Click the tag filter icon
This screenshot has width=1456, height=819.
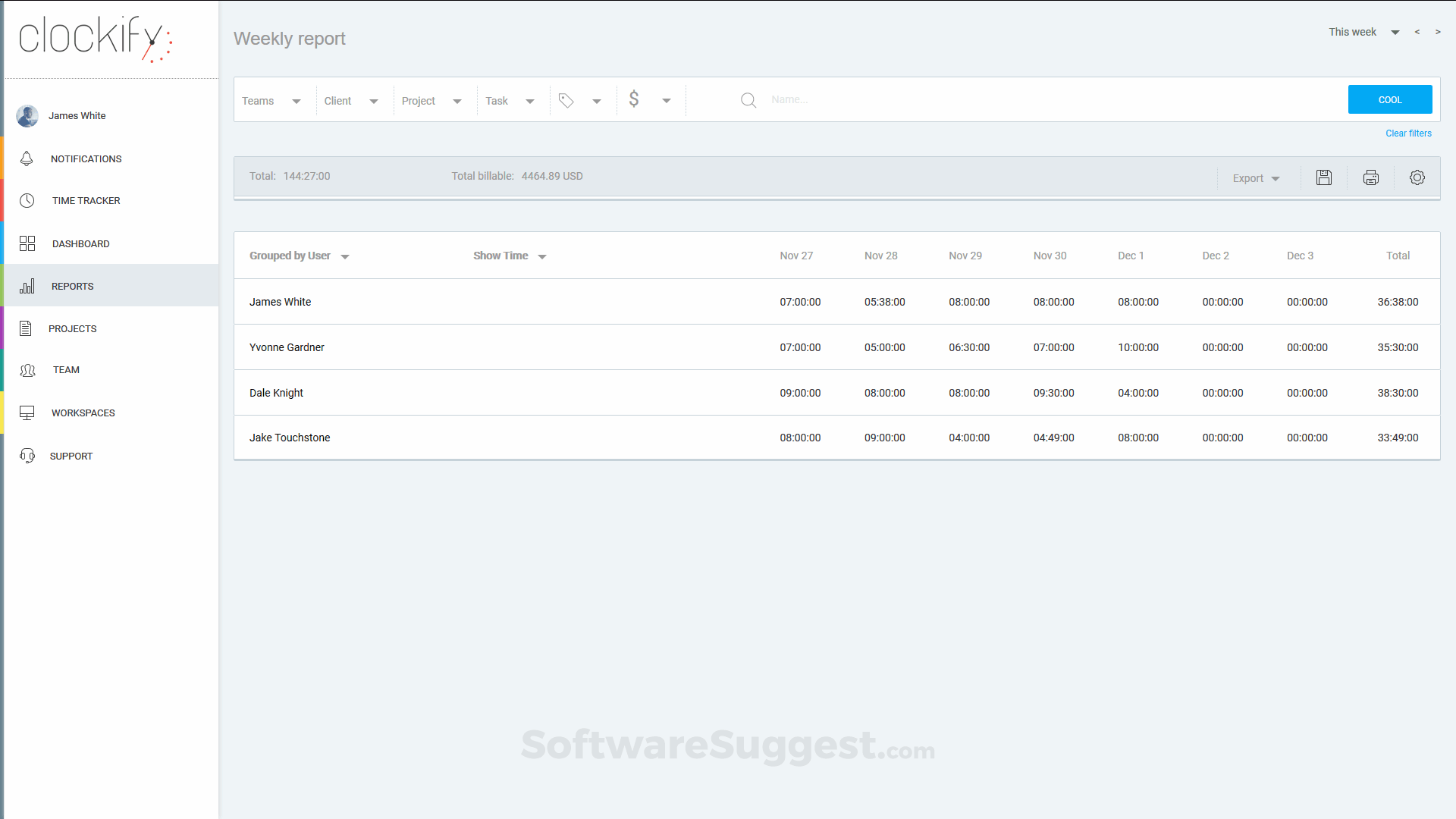(566, 100)
